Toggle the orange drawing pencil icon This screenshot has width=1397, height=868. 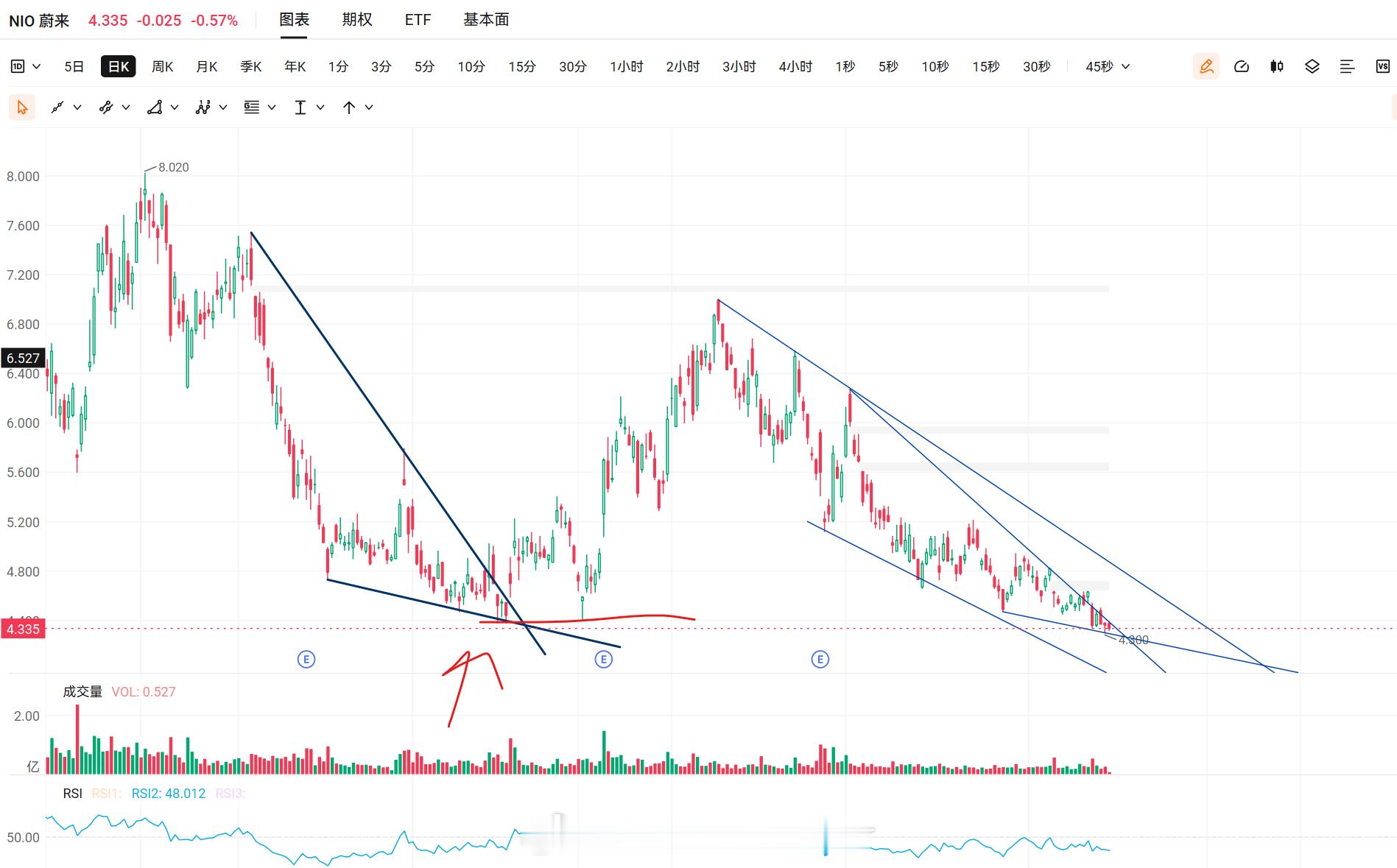[1206, 66]
